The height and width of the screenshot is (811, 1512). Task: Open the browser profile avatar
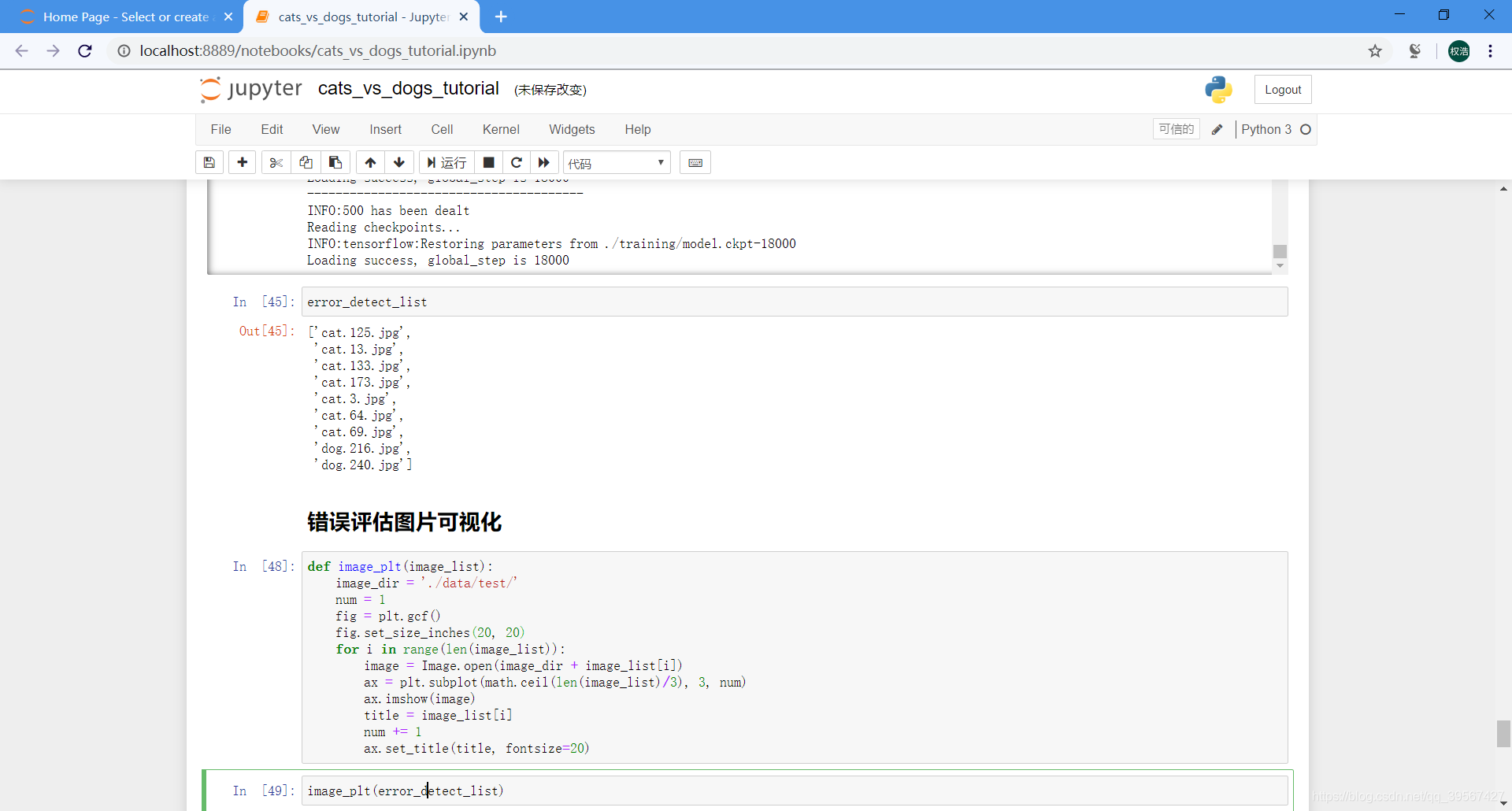1459,51
